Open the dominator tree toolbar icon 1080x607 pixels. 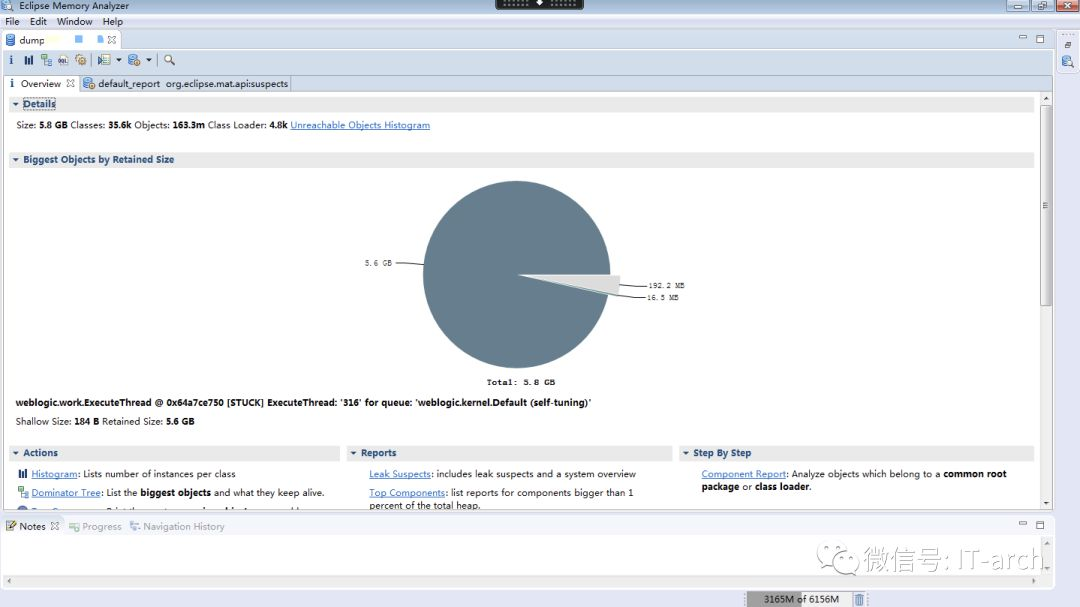pos(46,60)
